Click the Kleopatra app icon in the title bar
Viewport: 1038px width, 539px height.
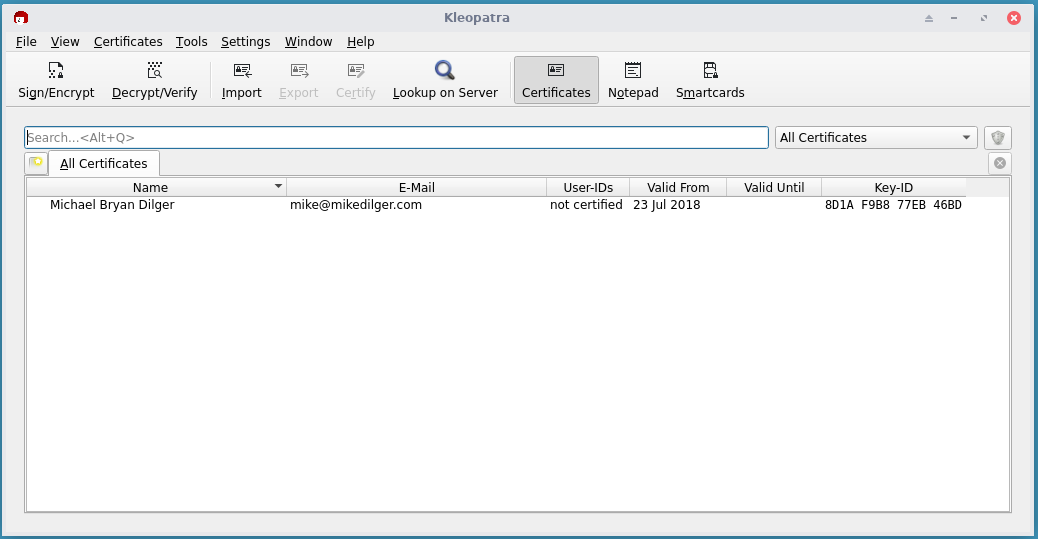tap(21, 18)
